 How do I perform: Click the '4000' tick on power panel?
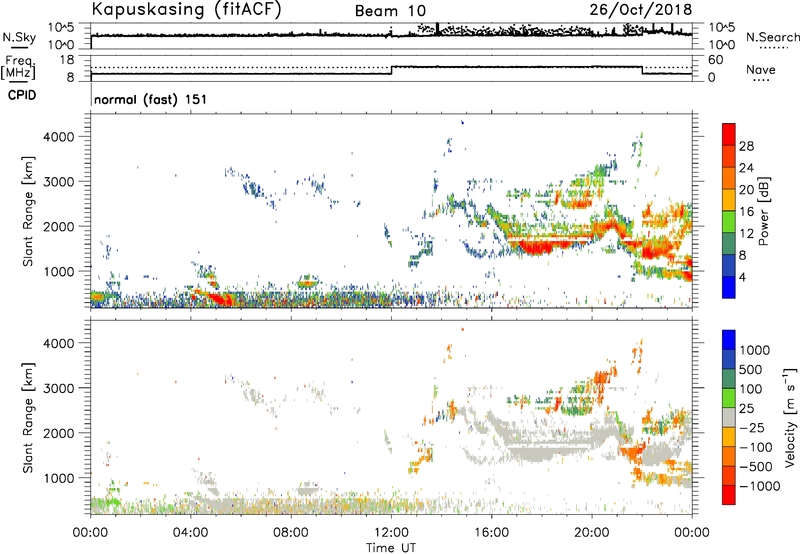coord(59,137)
